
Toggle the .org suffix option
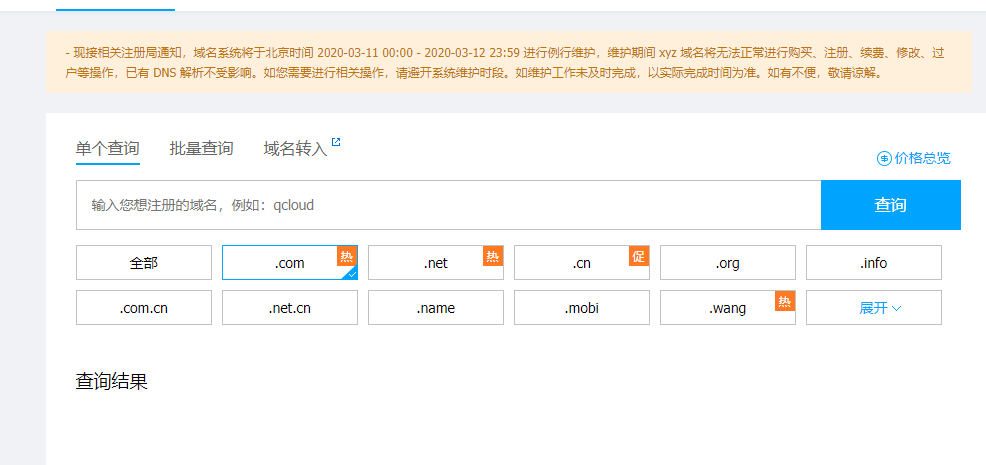(x=728, y=263)
